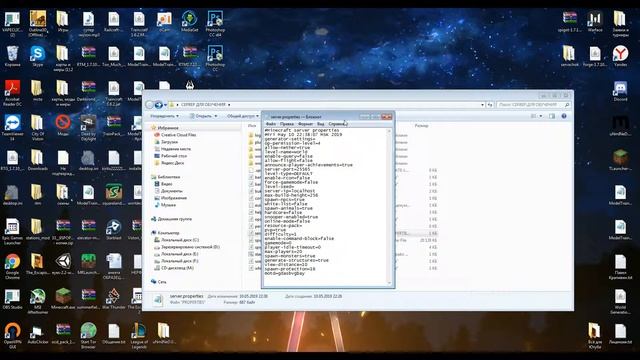Click the Discord desktop icon
Image resolution: width=640 pixels, height=360 pixels.
click(620, 91)
